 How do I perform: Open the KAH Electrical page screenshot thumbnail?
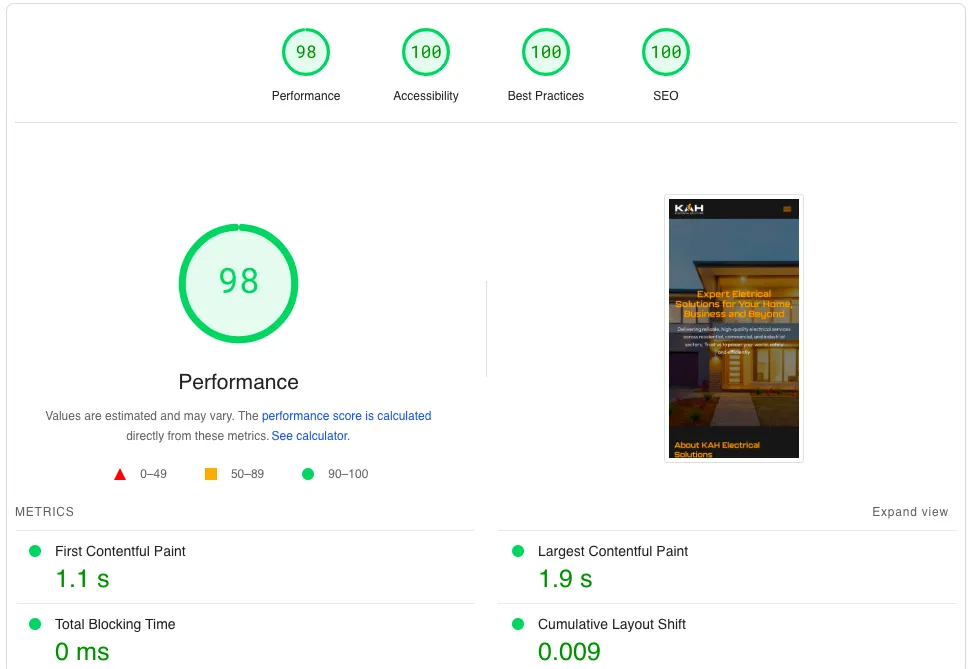click(734, 328)
